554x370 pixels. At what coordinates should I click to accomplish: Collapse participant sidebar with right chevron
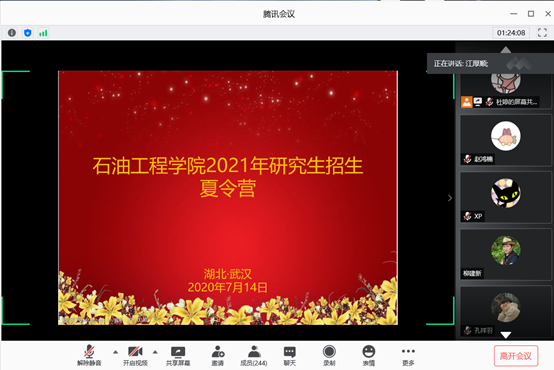click(x=450, y=198)
